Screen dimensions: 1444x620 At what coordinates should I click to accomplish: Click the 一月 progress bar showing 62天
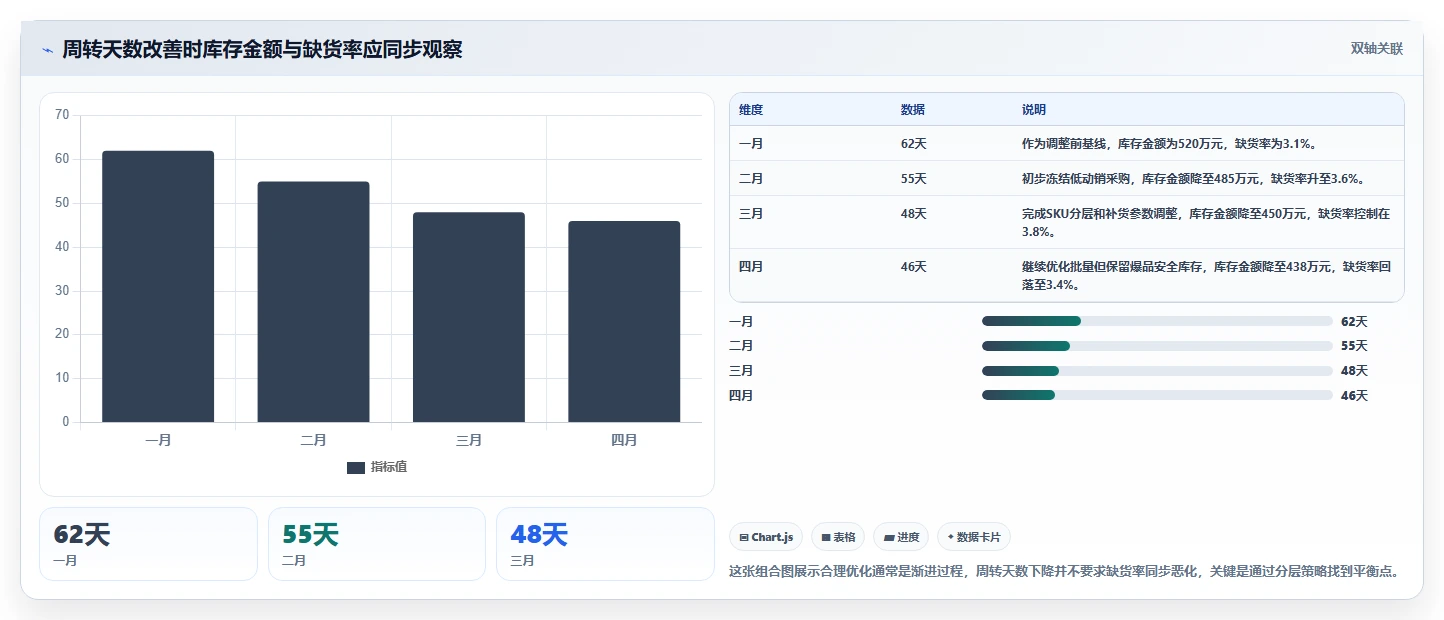1157,321
